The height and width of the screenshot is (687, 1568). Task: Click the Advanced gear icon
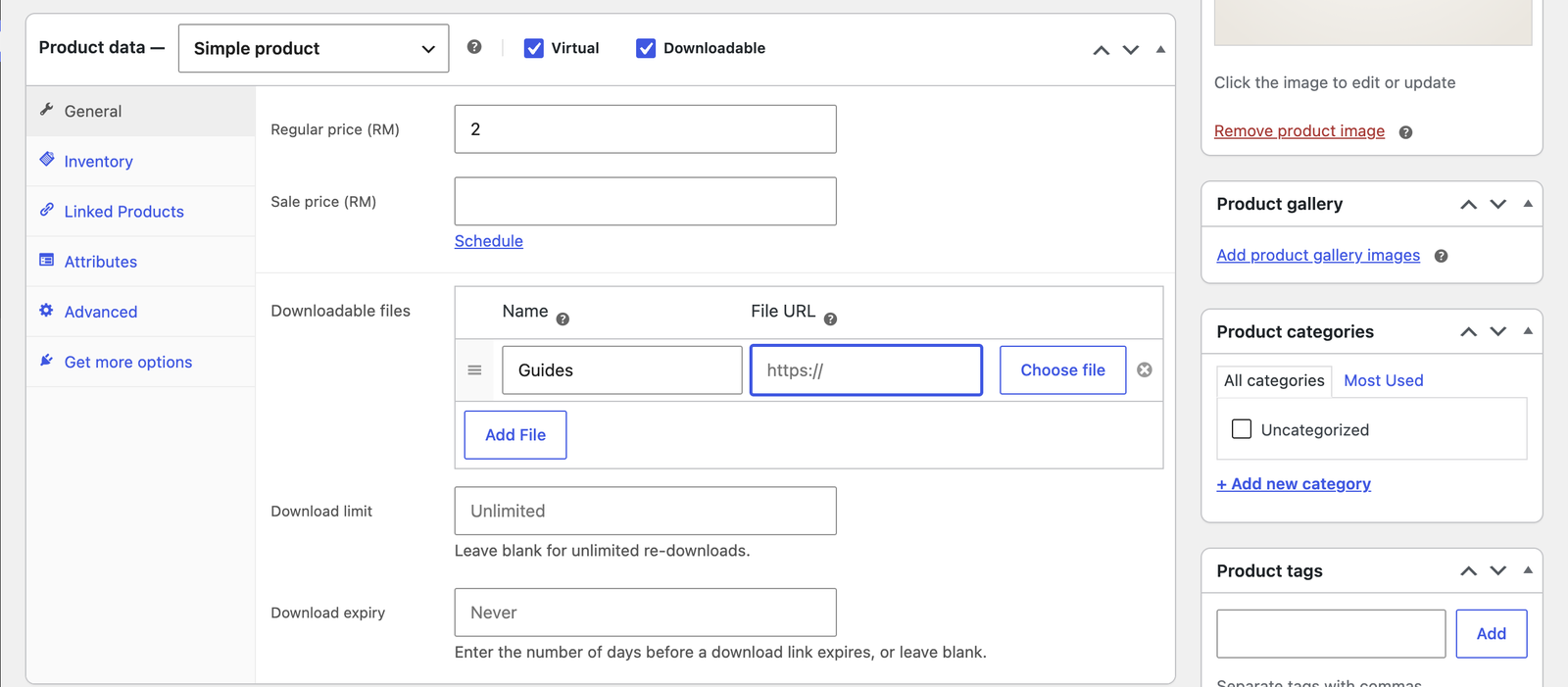pos(46,310)
